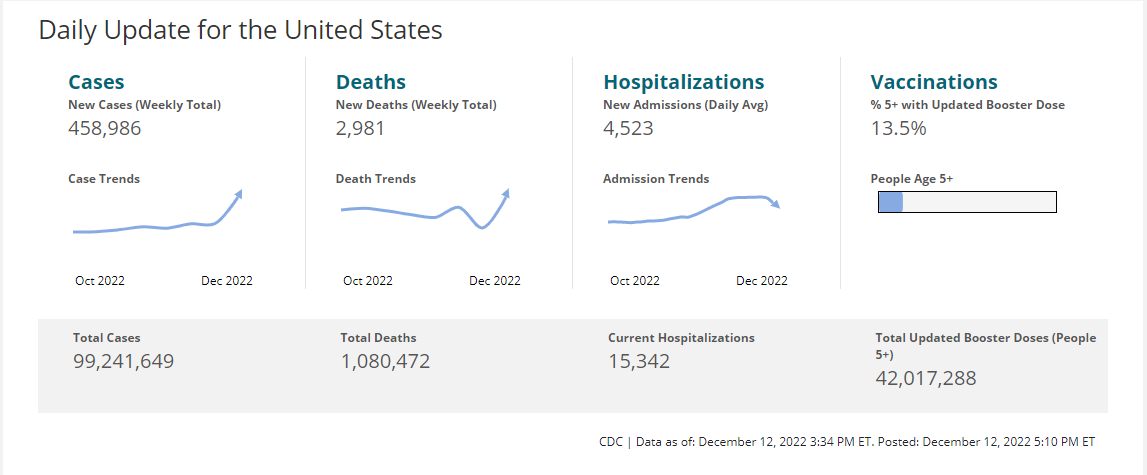Open the Cases heading link
The height and width of the screenshot is (475, 1147).
(96, 82)
